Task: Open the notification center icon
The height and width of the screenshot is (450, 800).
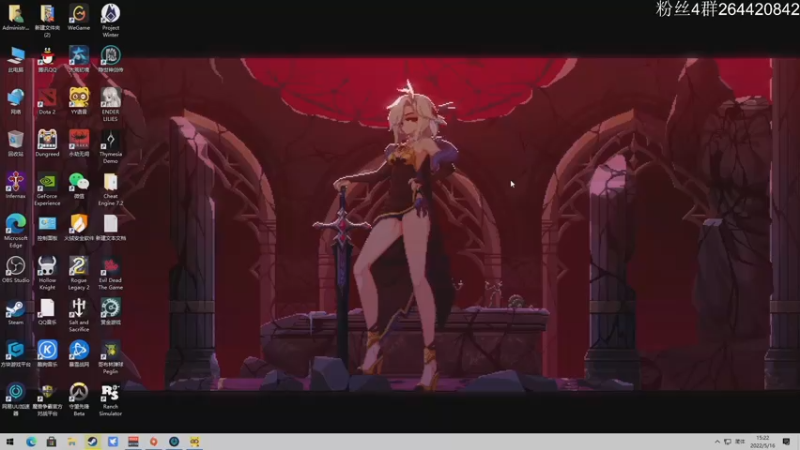Action: coord(786,442)
